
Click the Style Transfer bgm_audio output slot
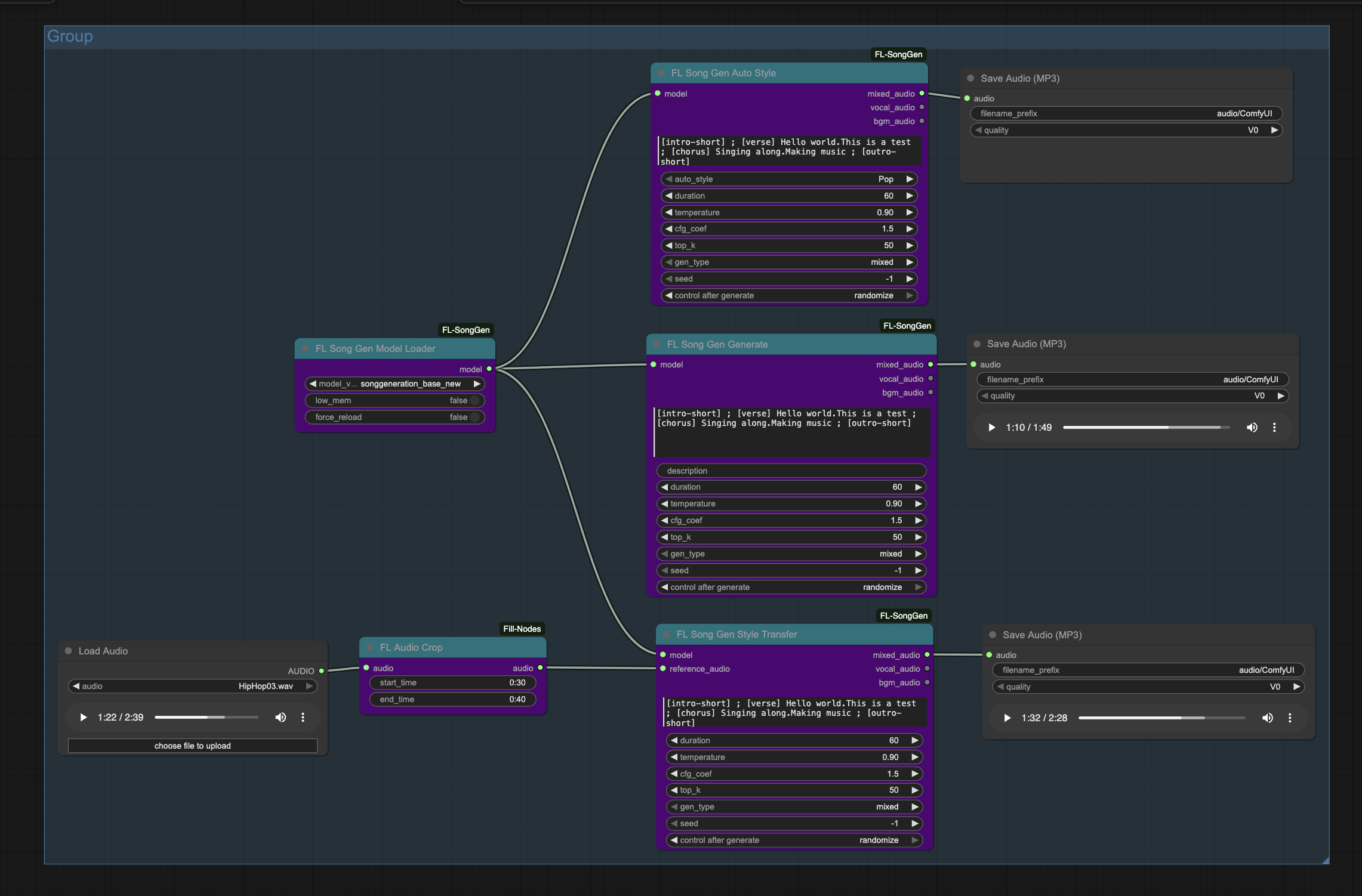coord(927,682)
